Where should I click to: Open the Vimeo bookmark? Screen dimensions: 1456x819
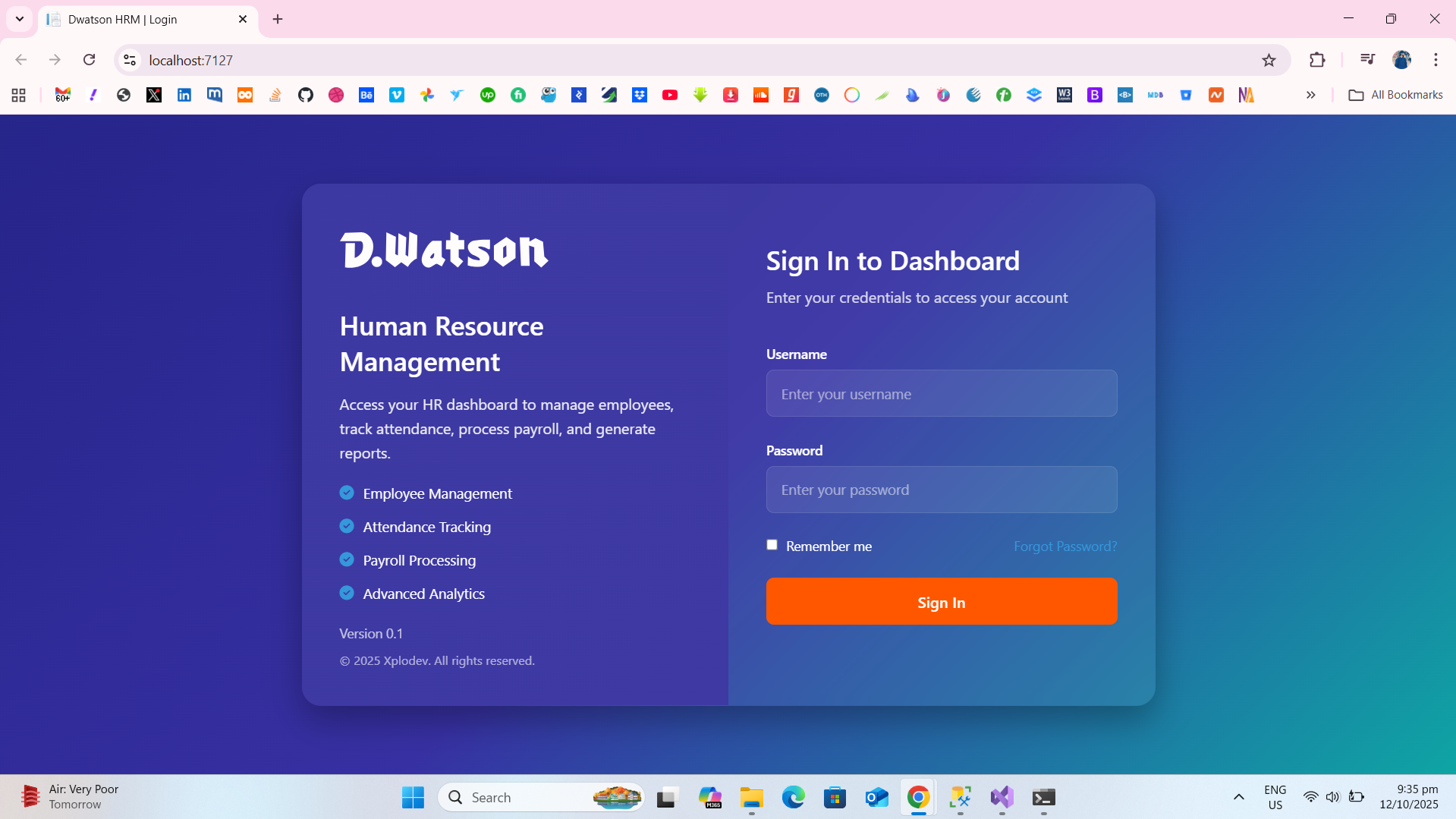(x=397, y=95)
